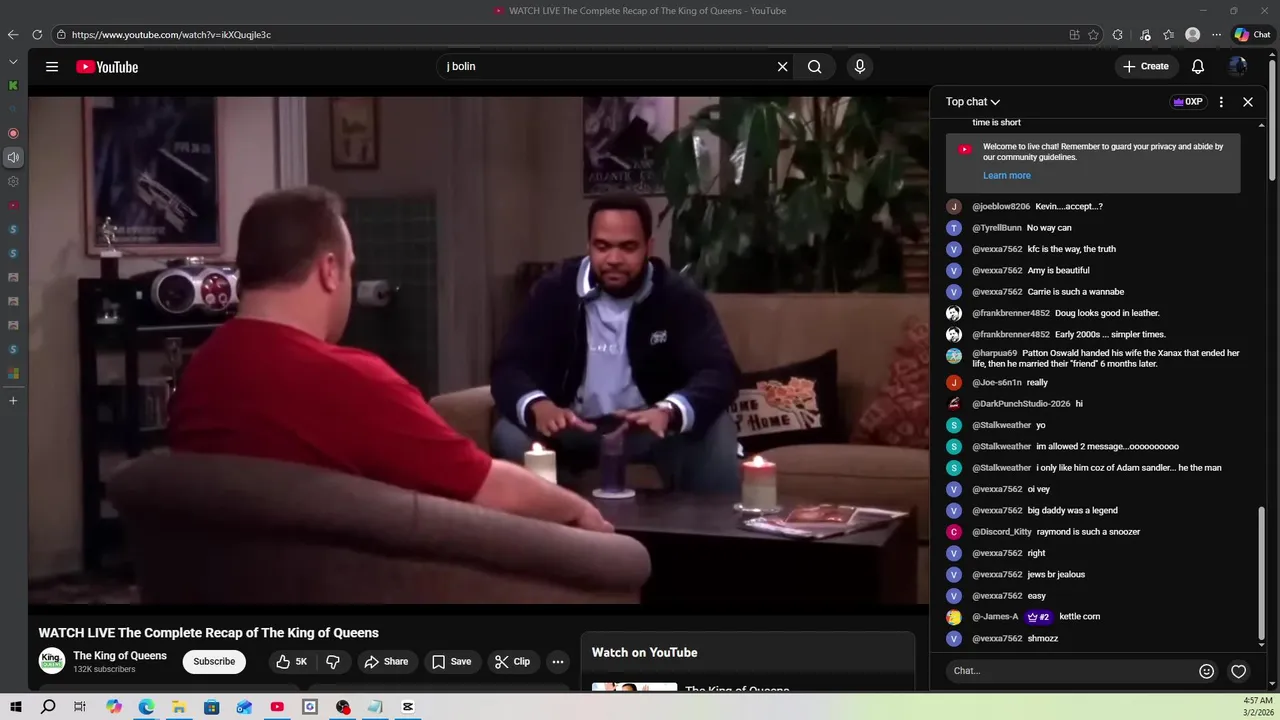1280x720 pixels.
Task: Open Windows taskbar search
Action: 48,707
